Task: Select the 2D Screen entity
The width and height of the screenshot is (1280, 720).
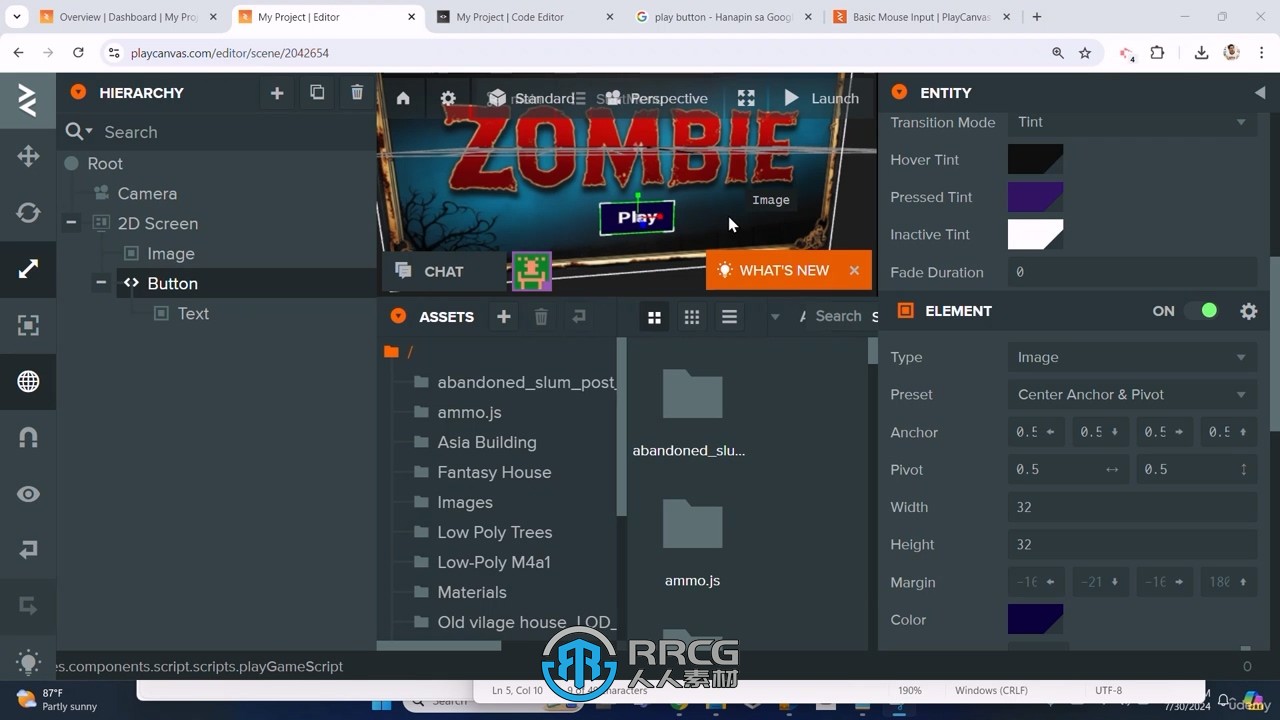Action: [158, 224]
